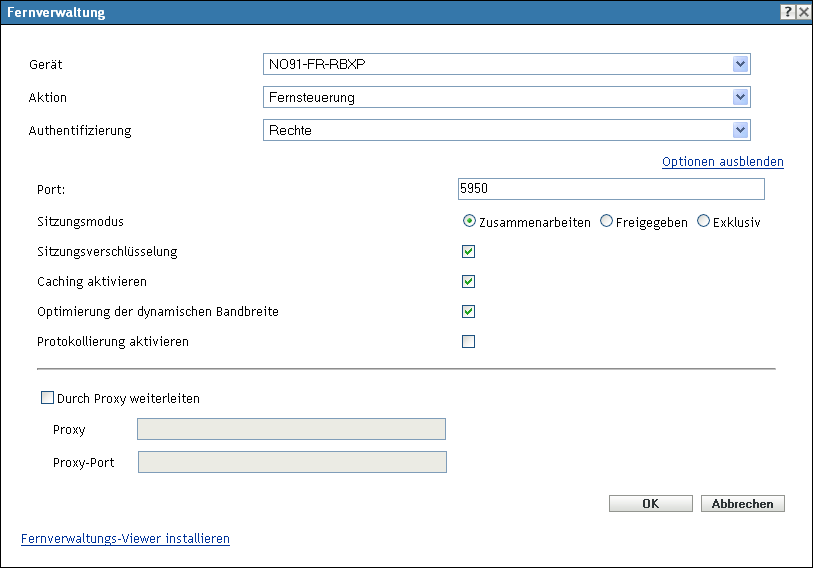Expand the Aktion dropdown

[x=740, y=97]
